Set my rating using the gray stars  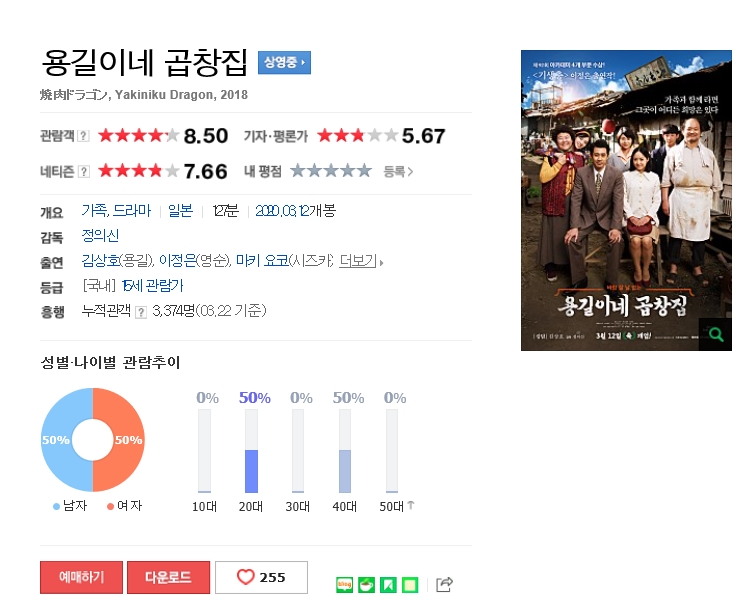pos(331,171)
